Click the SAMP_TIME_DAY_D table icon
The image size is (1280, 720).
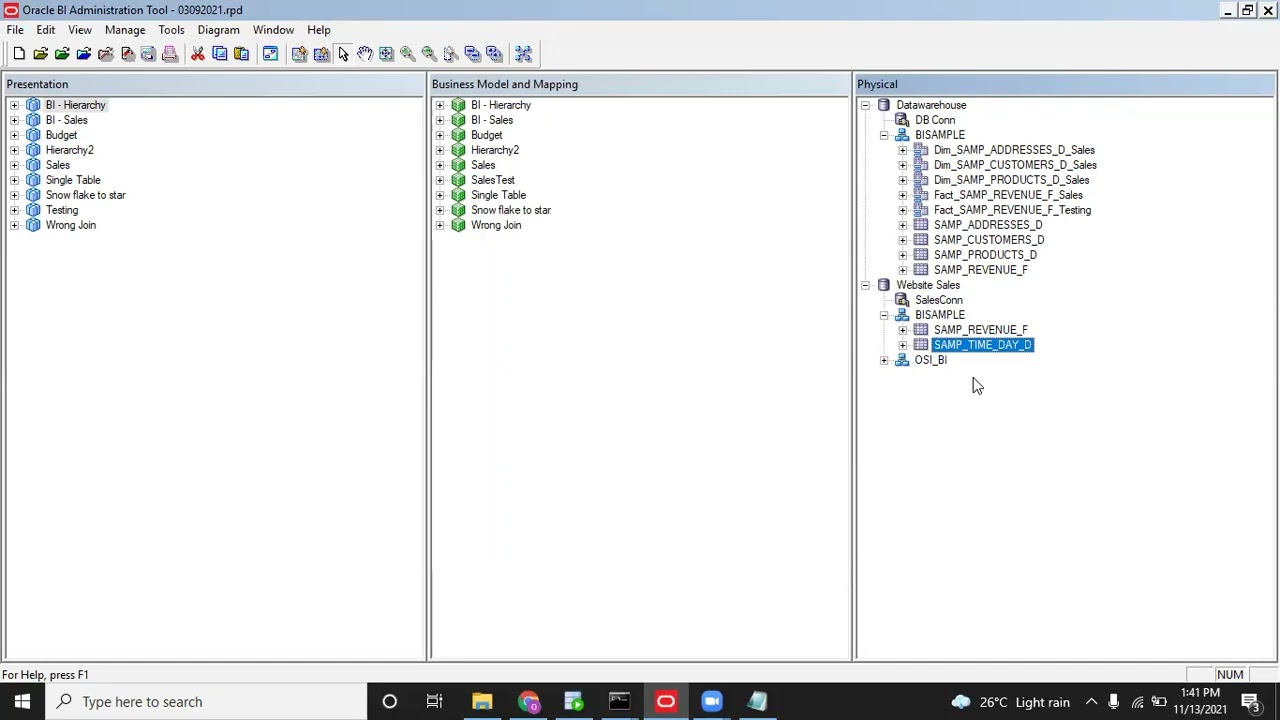(921, 345)
